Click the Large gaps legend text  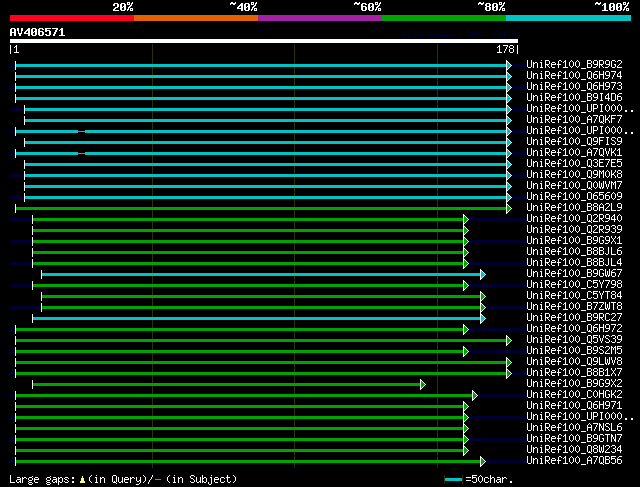tap(123, 479)
